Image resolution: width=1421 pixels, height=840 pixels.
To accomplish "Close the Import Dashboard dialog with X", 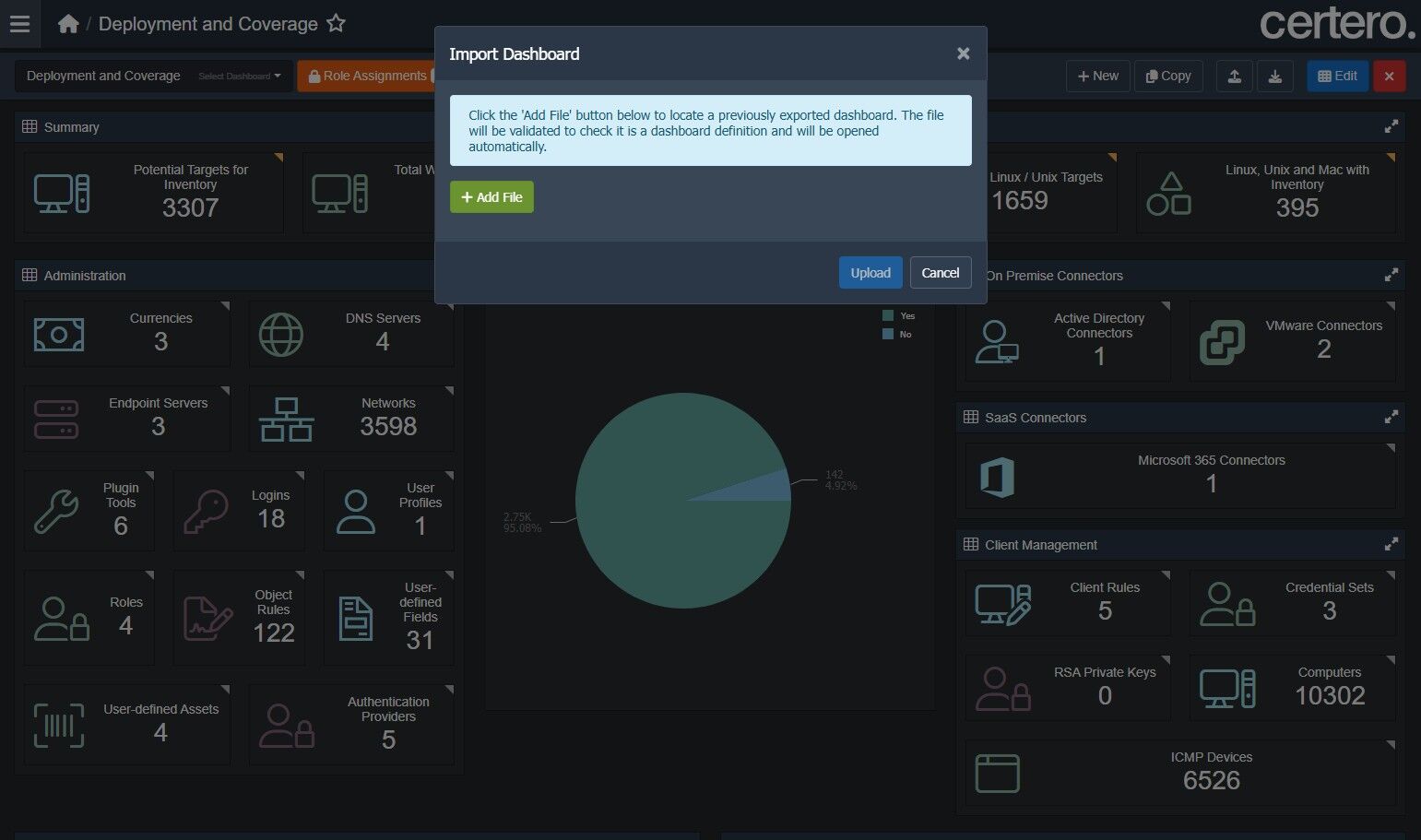I will click(x=963, y=53).
